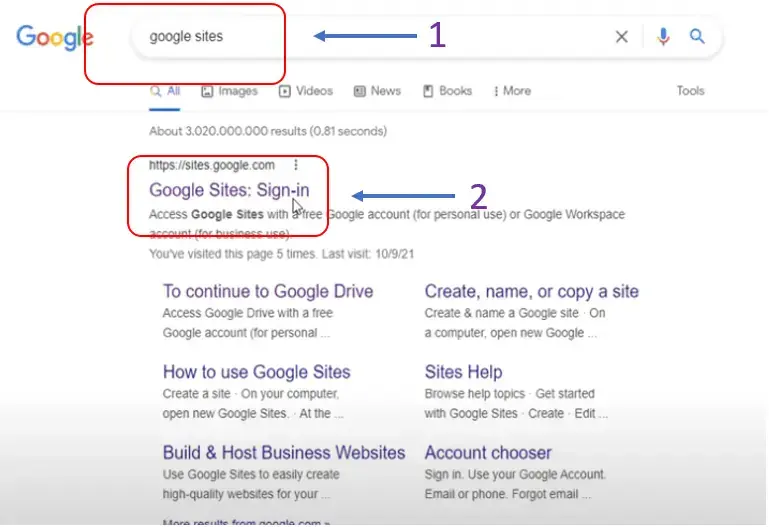
Task: Open the Tools options
Action: click(691, 91)
